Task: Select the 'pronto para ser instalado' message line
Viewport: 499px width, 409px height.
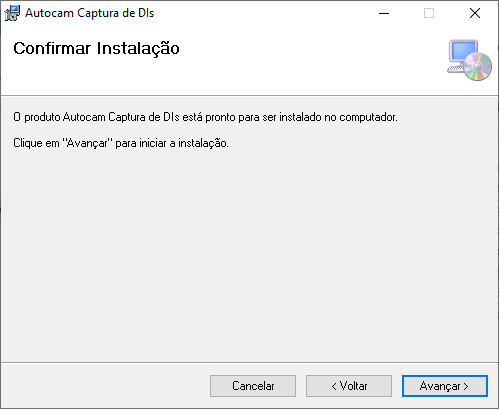Action: click(x=205, y=117)
